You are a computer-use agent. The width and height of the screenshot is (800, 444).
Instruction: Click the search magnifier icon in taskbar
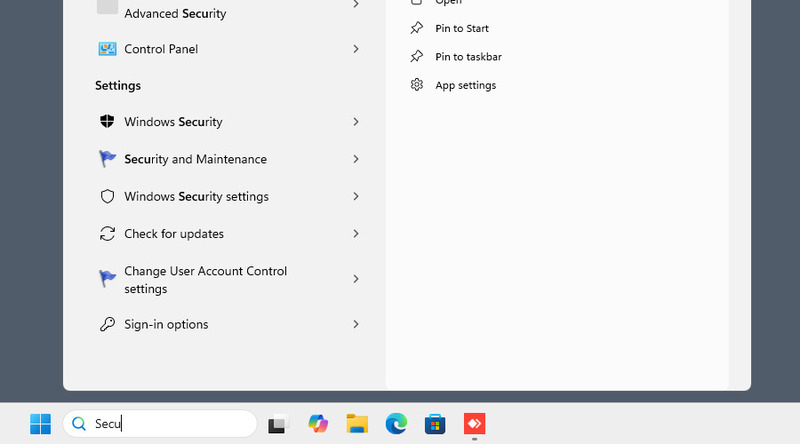(79, 424)
